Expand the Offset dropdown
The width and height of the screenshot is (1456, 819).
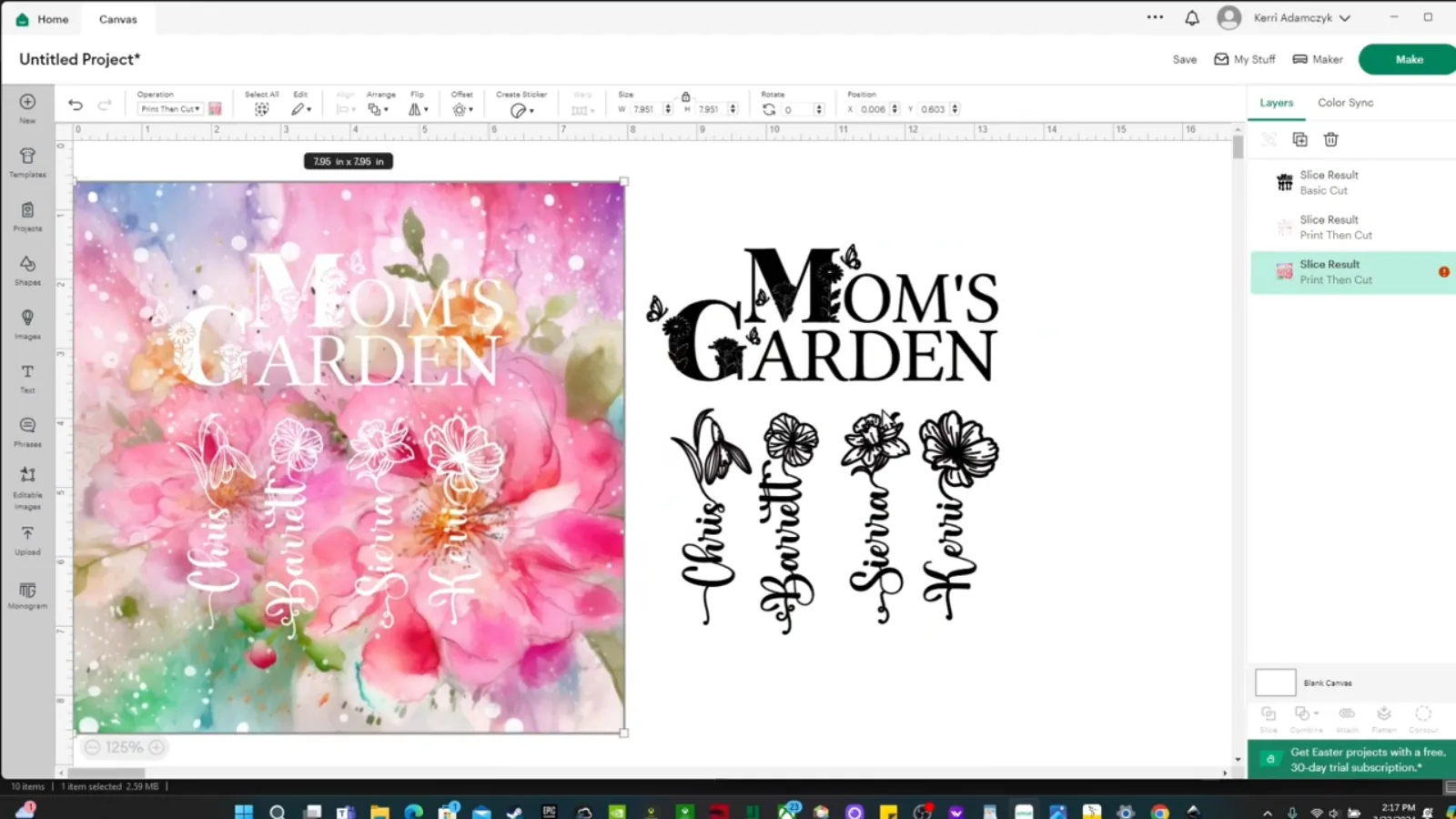tap(462, 109)
